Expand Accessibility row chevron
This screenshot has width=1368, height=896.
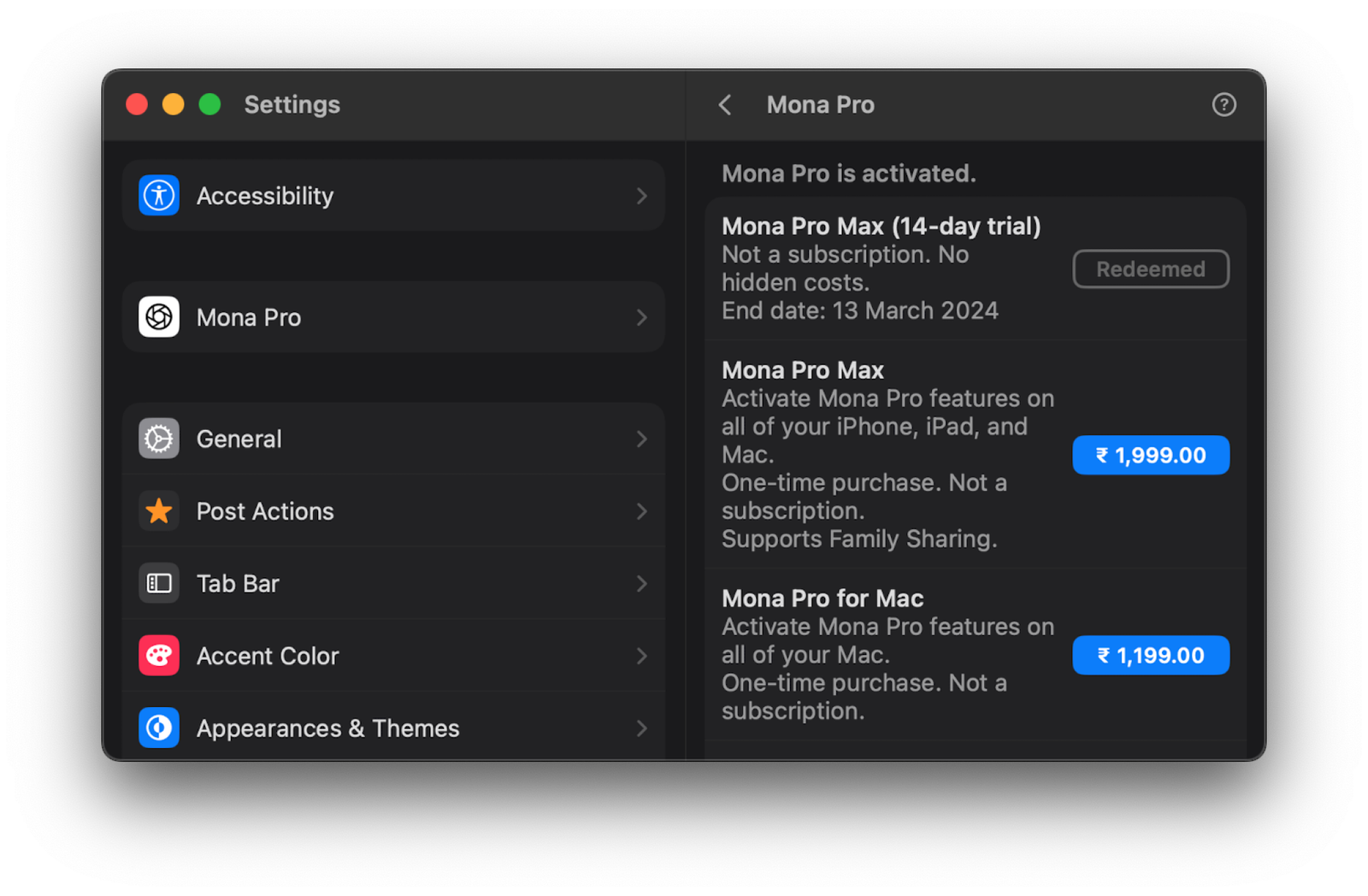pos(641,196)
